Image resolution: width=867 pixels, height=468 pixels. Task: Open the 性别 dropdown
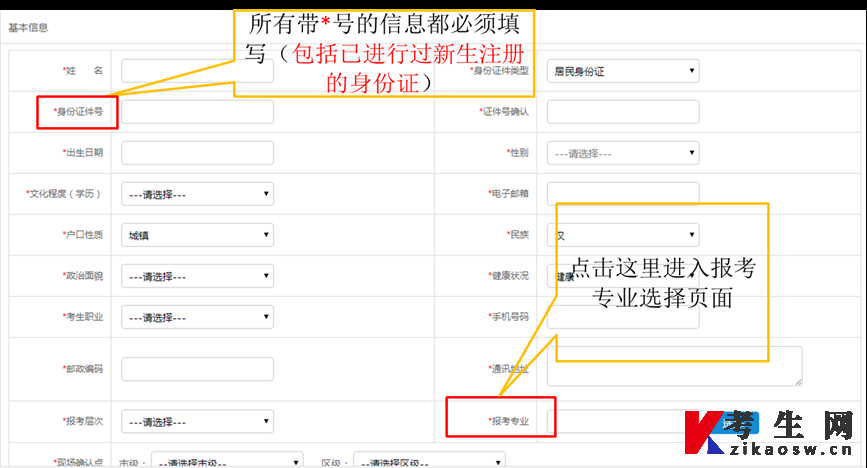pos(623,153)
